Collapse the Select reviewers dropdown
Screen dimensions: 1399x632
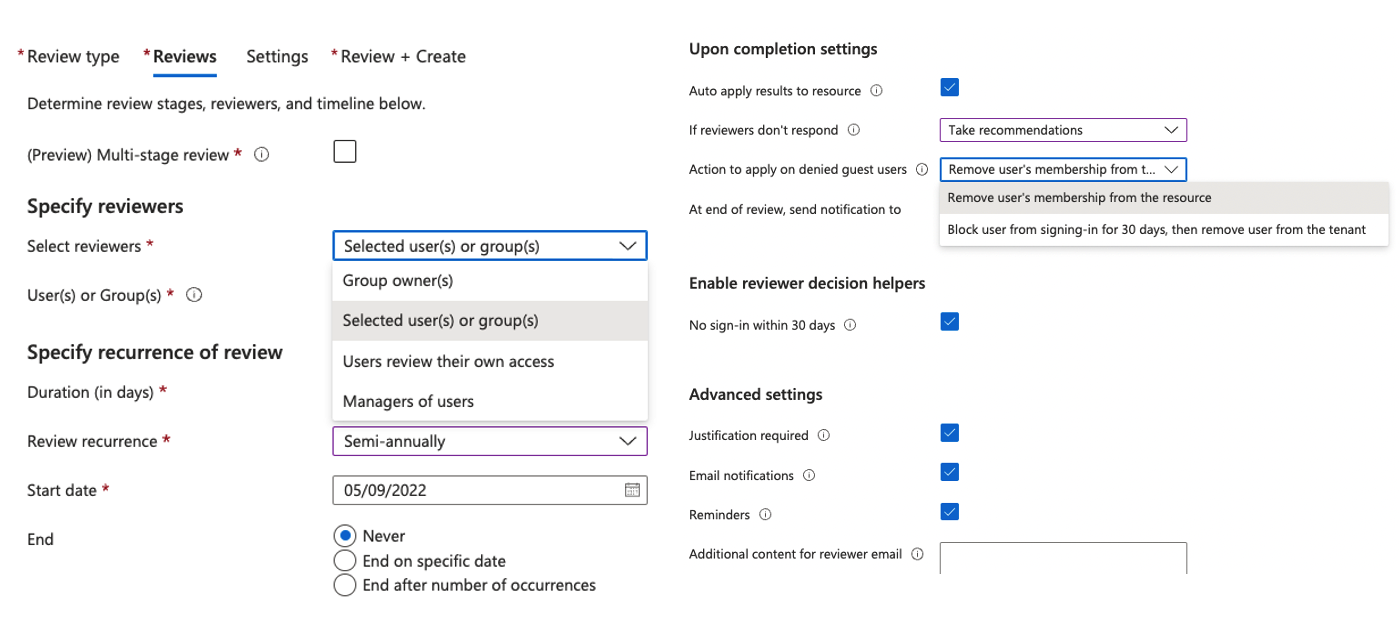point(490,246)
